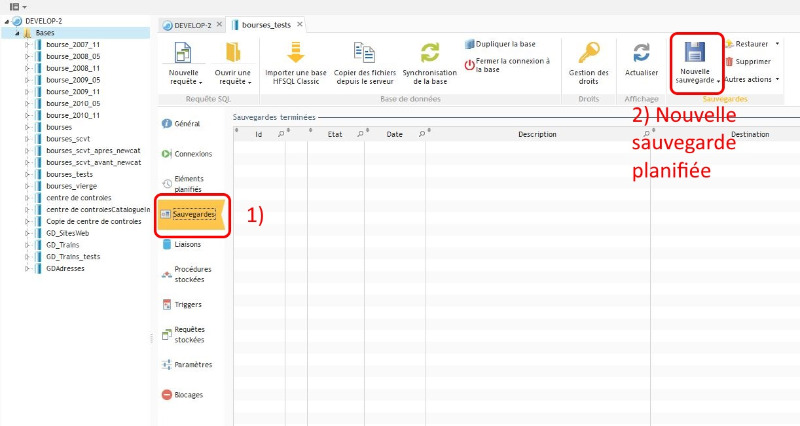The image size is (800, 426).
Task: Click the Nouvelle sauvegarde floppy icon
Action: 694,52
